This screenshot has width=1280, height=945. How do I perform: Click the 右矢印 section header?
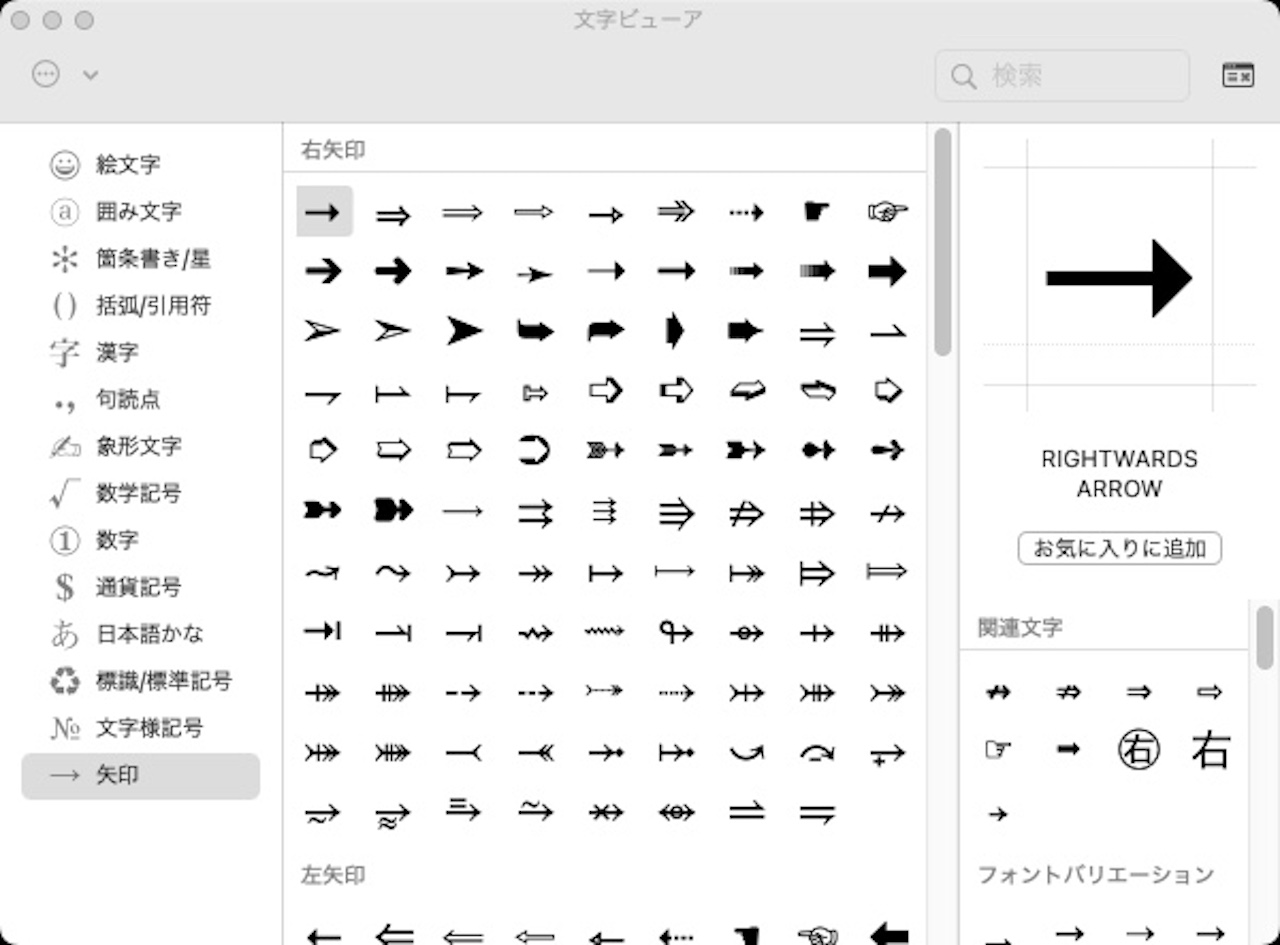pos(333,150)
